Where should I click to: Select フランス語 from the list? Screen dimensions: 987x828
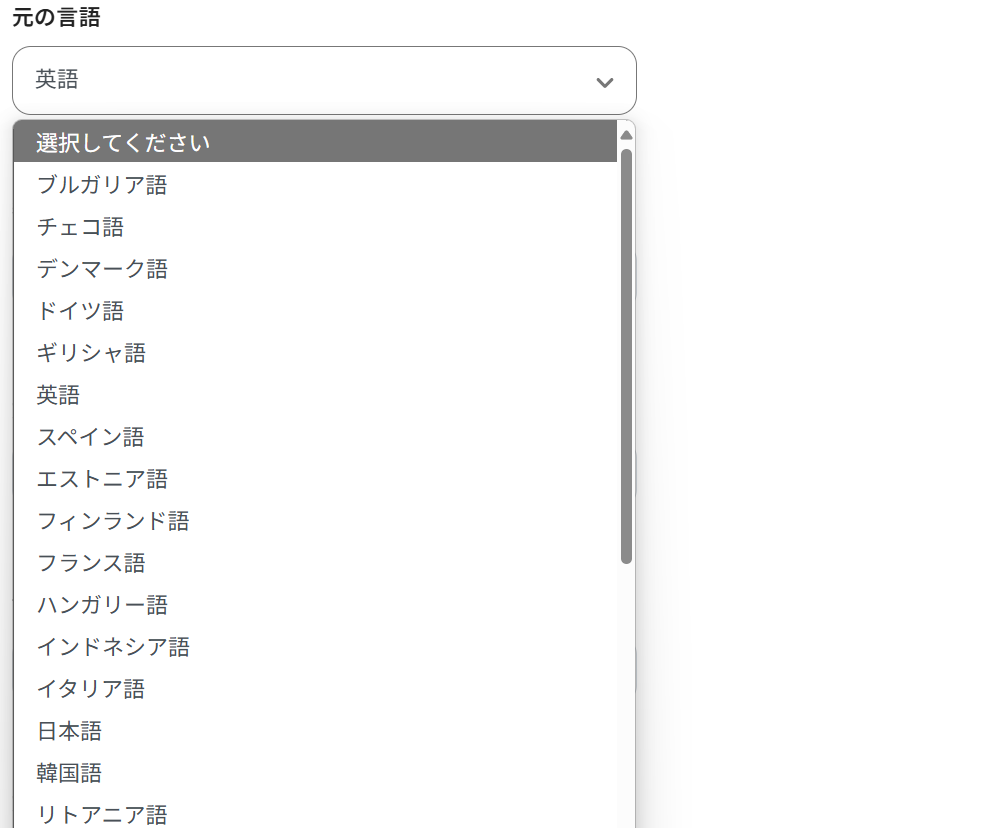click(x=315, y=563)
